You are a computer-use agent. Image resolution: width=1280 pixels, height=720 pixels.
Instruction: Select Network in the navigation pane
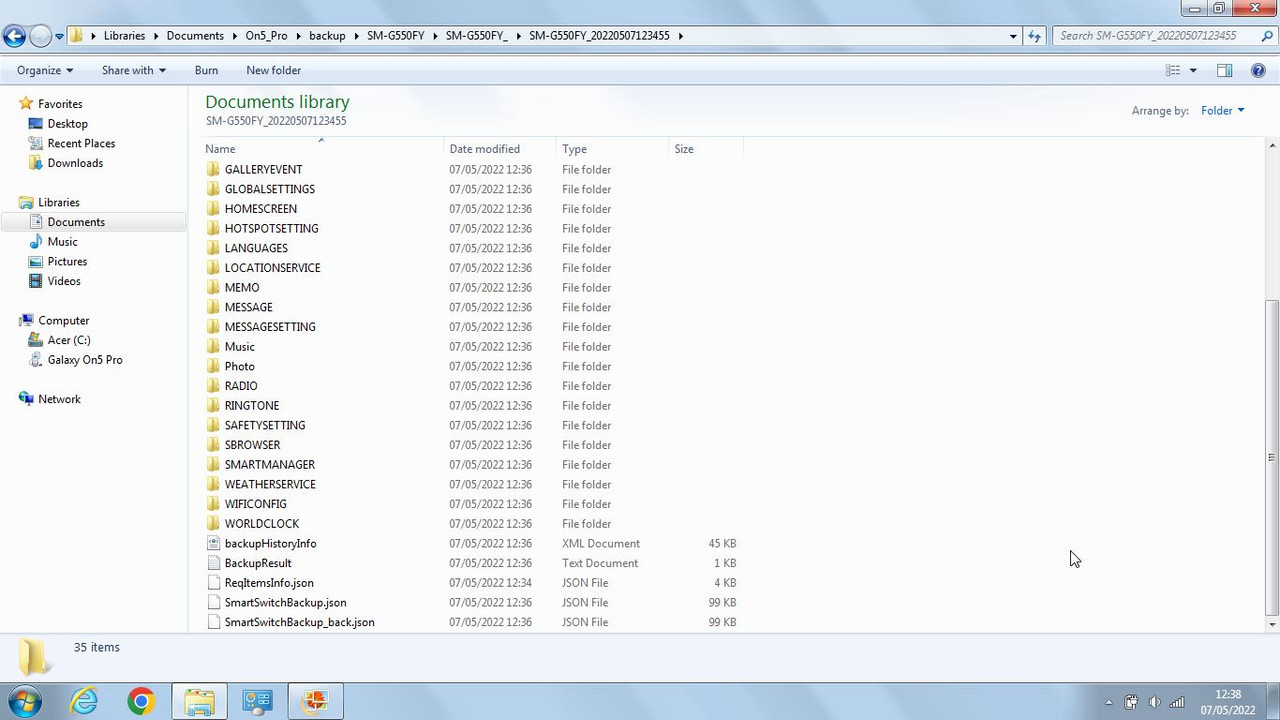59,399
